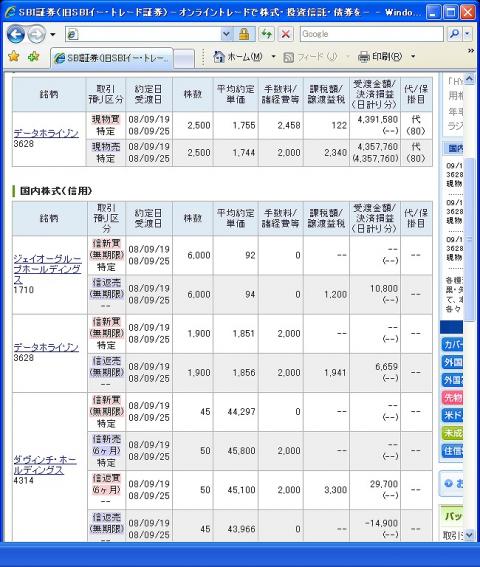Viewport: 480px width, 567px height.
Task: Select the 信新売 (6ヶ月) trade type cell
Action: pyautogui.click(x=106, y=451)
